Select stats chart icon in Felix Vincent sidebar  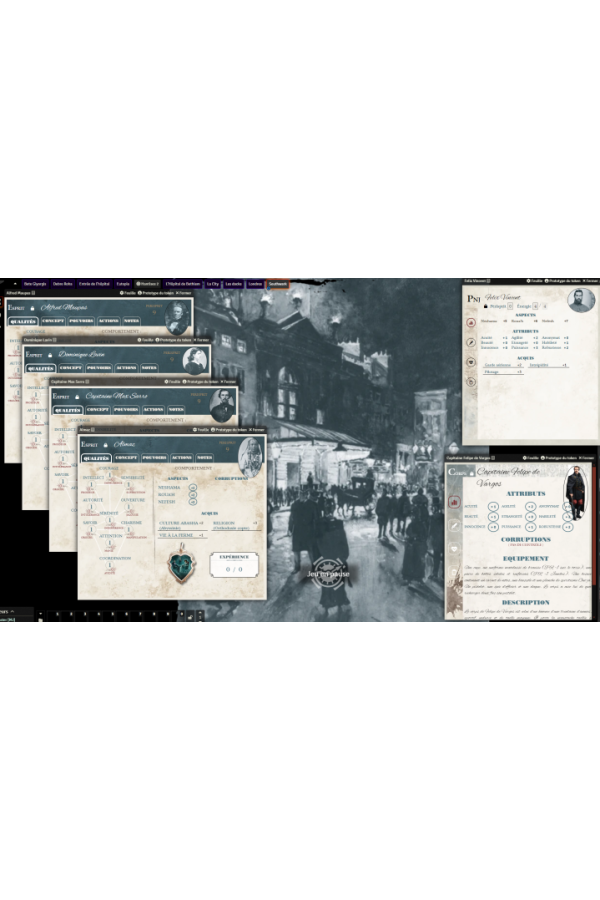coord(470,322)
